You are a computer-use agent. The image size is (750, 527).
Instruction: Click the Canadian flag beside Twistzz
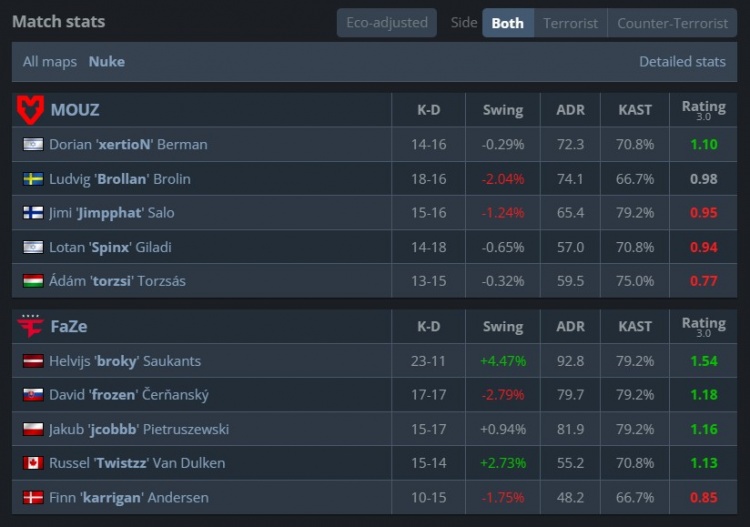coord(33,463)
